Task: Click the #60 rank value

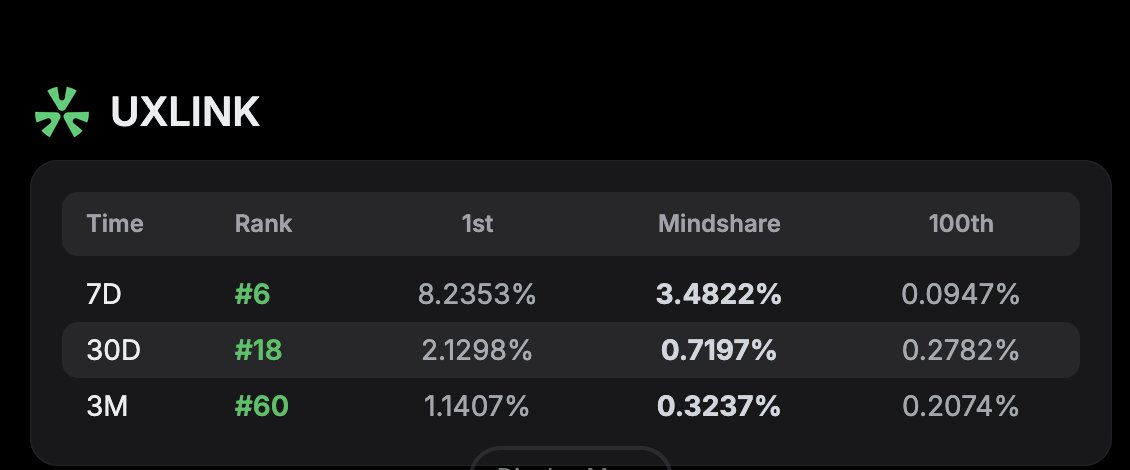Action: (262, 406)
